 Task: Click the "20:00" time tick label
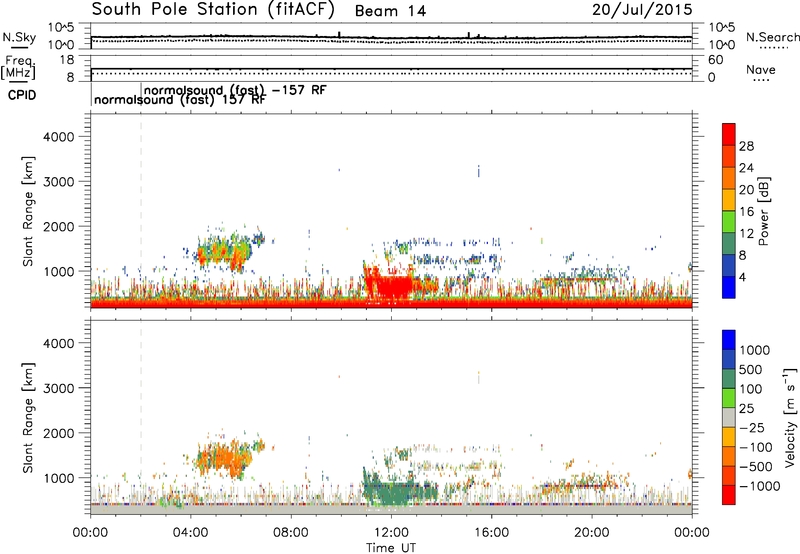coord(591,533)
